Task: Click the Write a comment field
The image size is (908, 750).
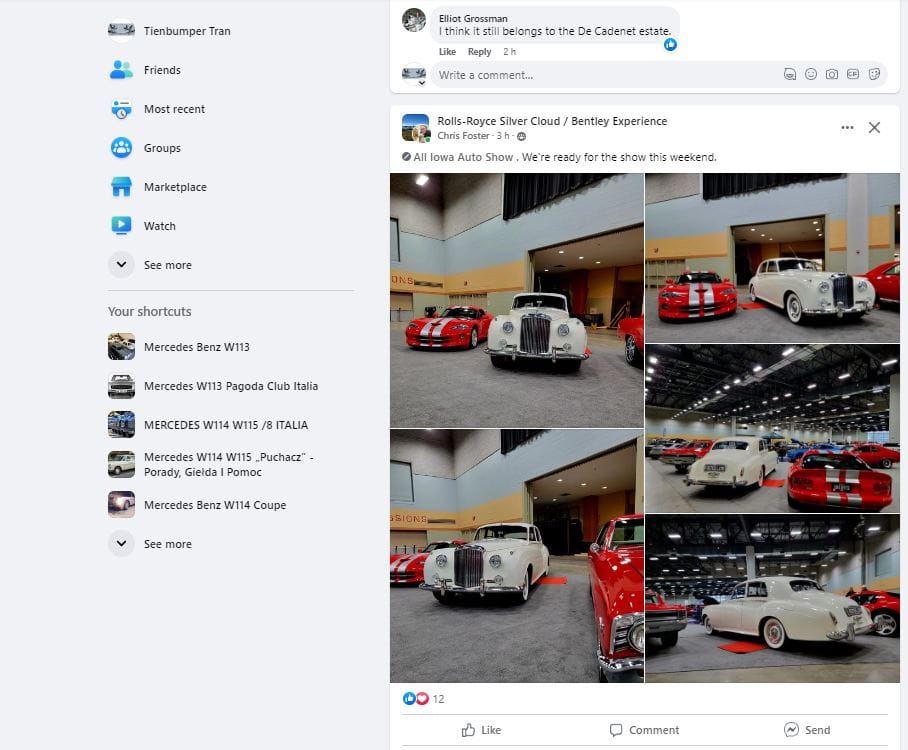Action: coord(600,75)
